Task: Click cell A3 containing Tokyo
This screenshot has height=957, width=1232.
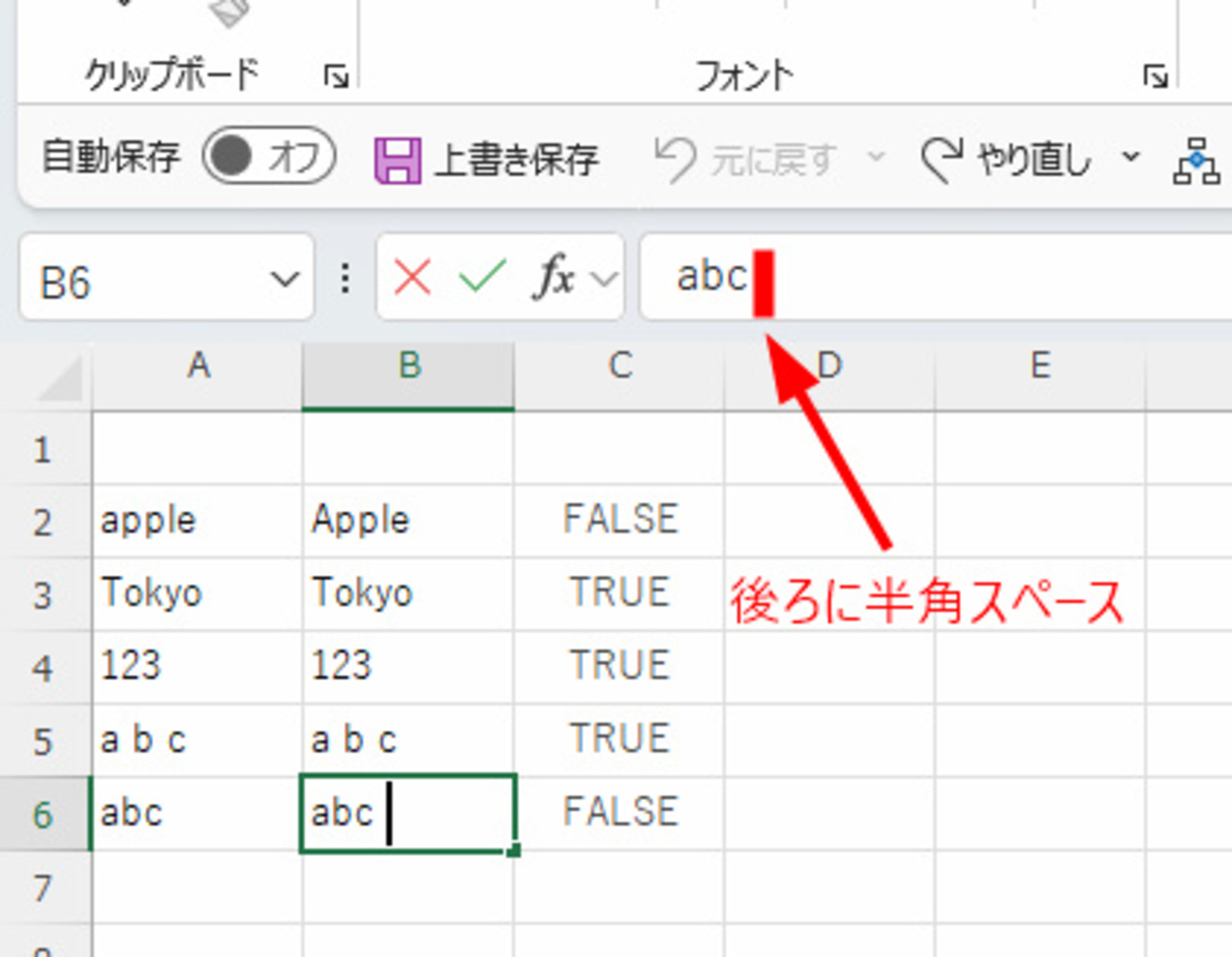Action: [198, 594]
